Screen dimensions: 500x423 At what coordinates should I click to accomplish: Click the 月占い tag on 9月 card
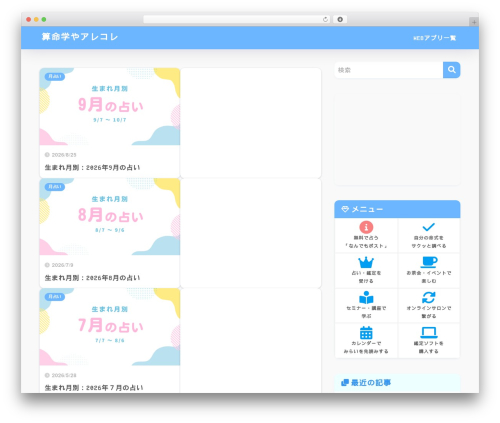click(55, 76)
